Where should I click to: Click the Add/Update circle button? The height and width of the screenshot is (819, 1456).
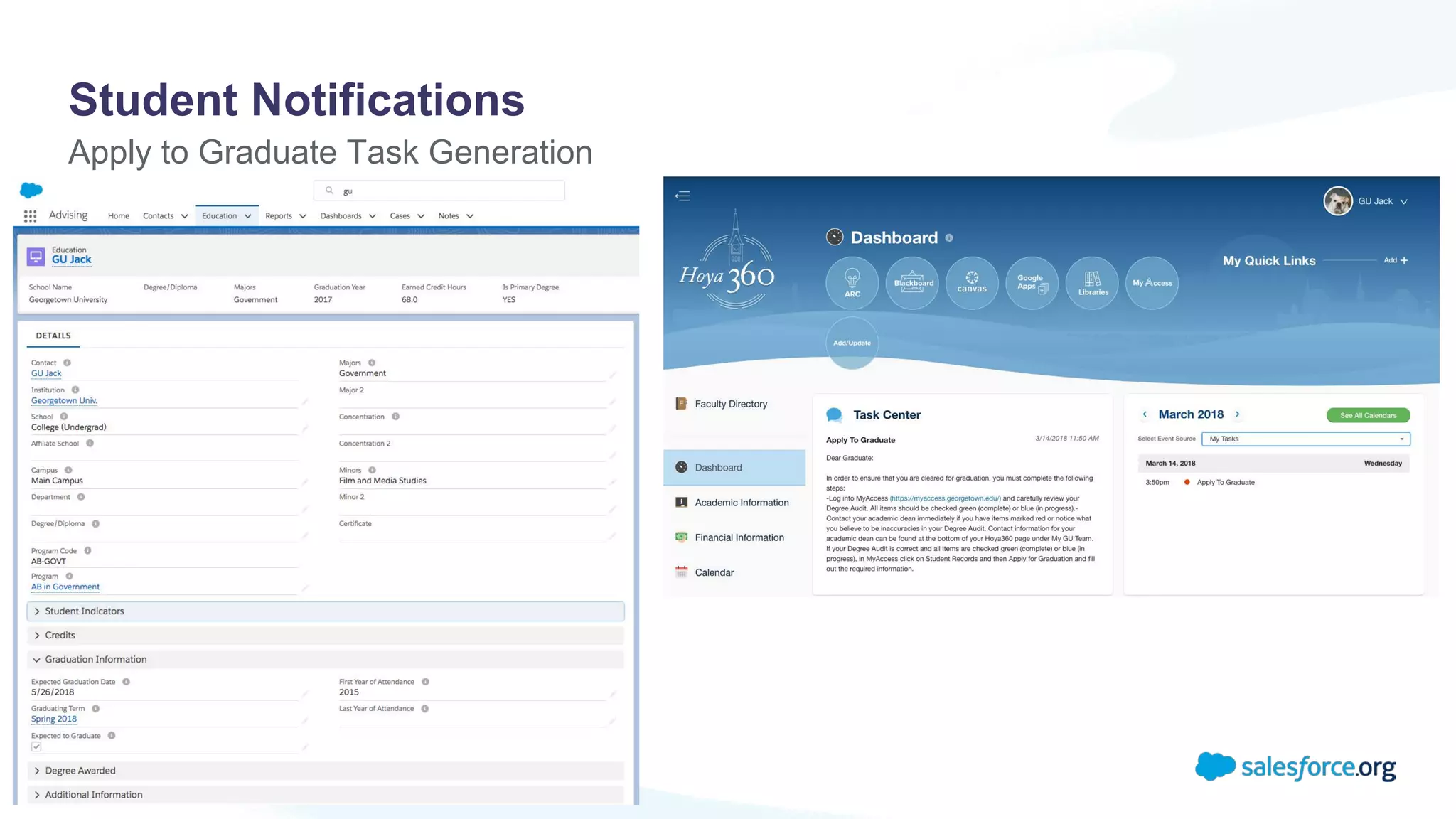852,343
